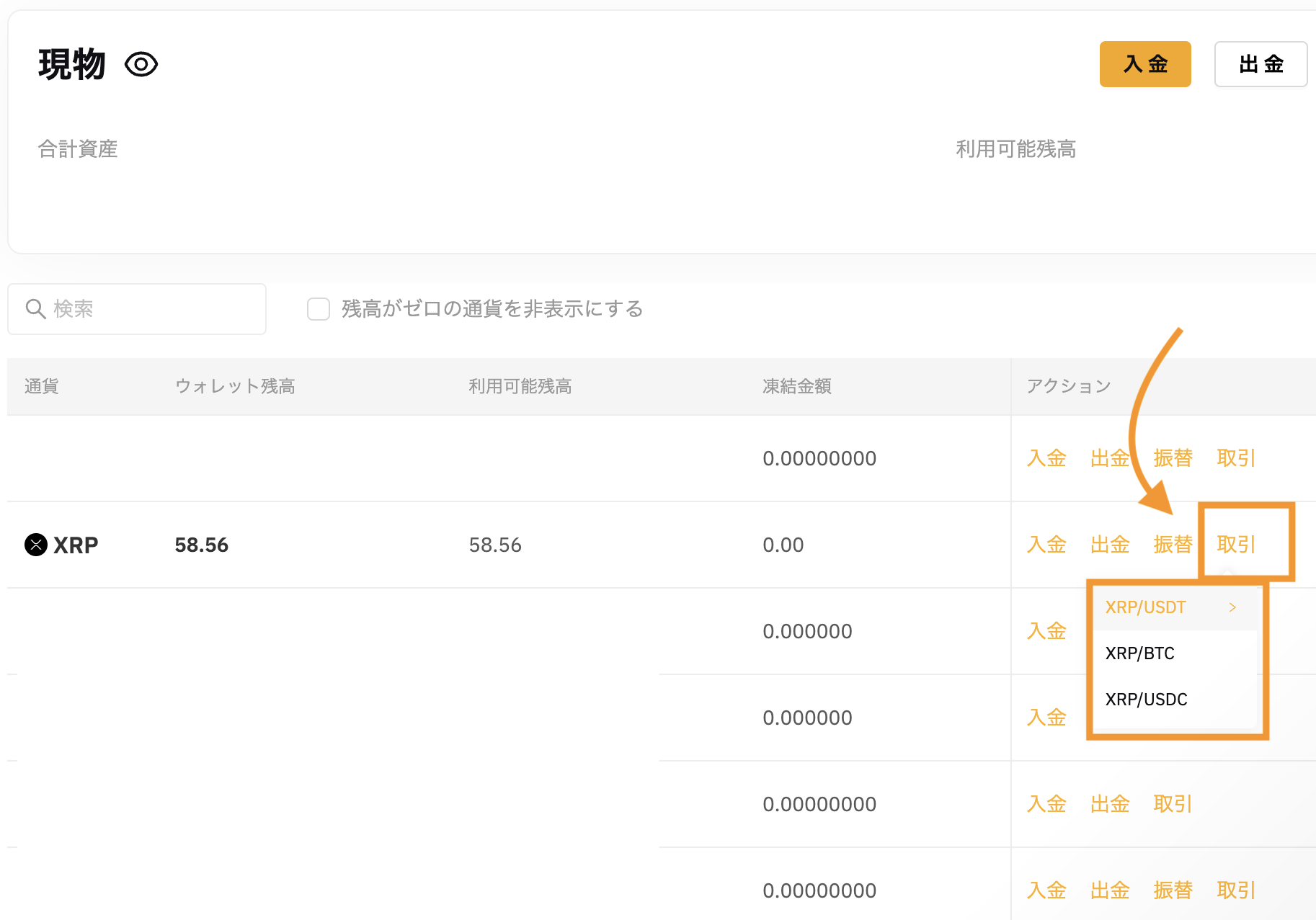
Task: Sort by ウォレット残高 column header
Action: coord(235,387)
